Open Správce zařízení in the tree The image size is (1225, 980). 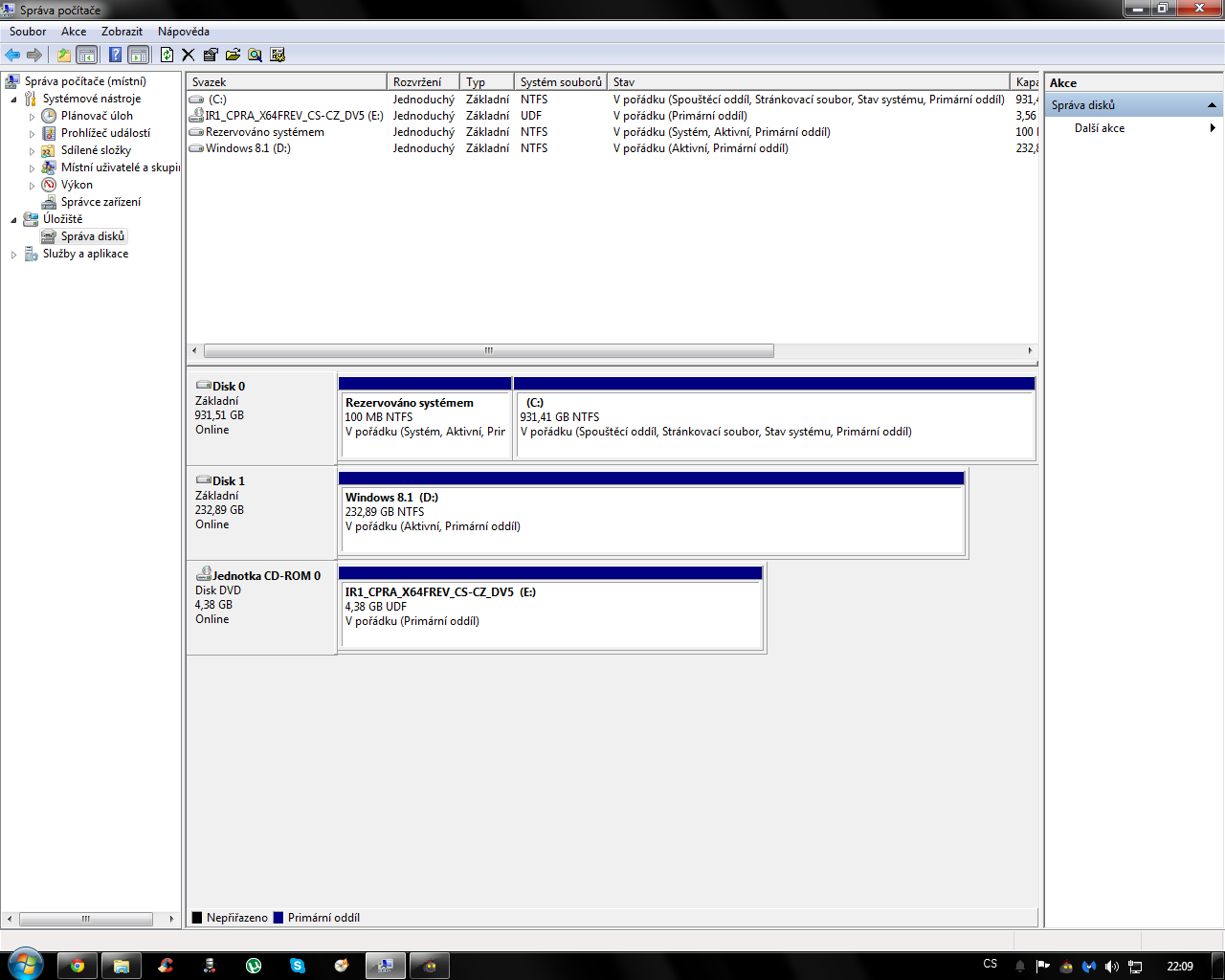click(100, 202)
